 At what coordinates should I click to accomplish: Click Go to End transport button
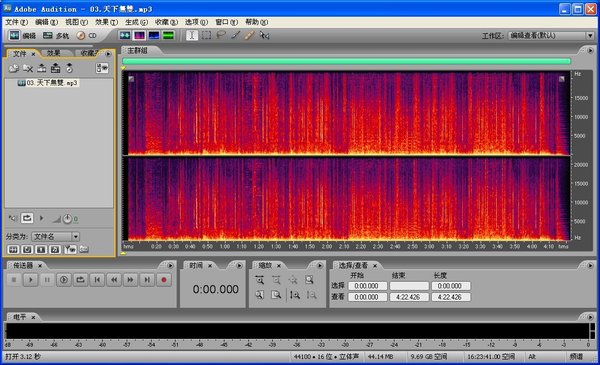click(147, 280)
